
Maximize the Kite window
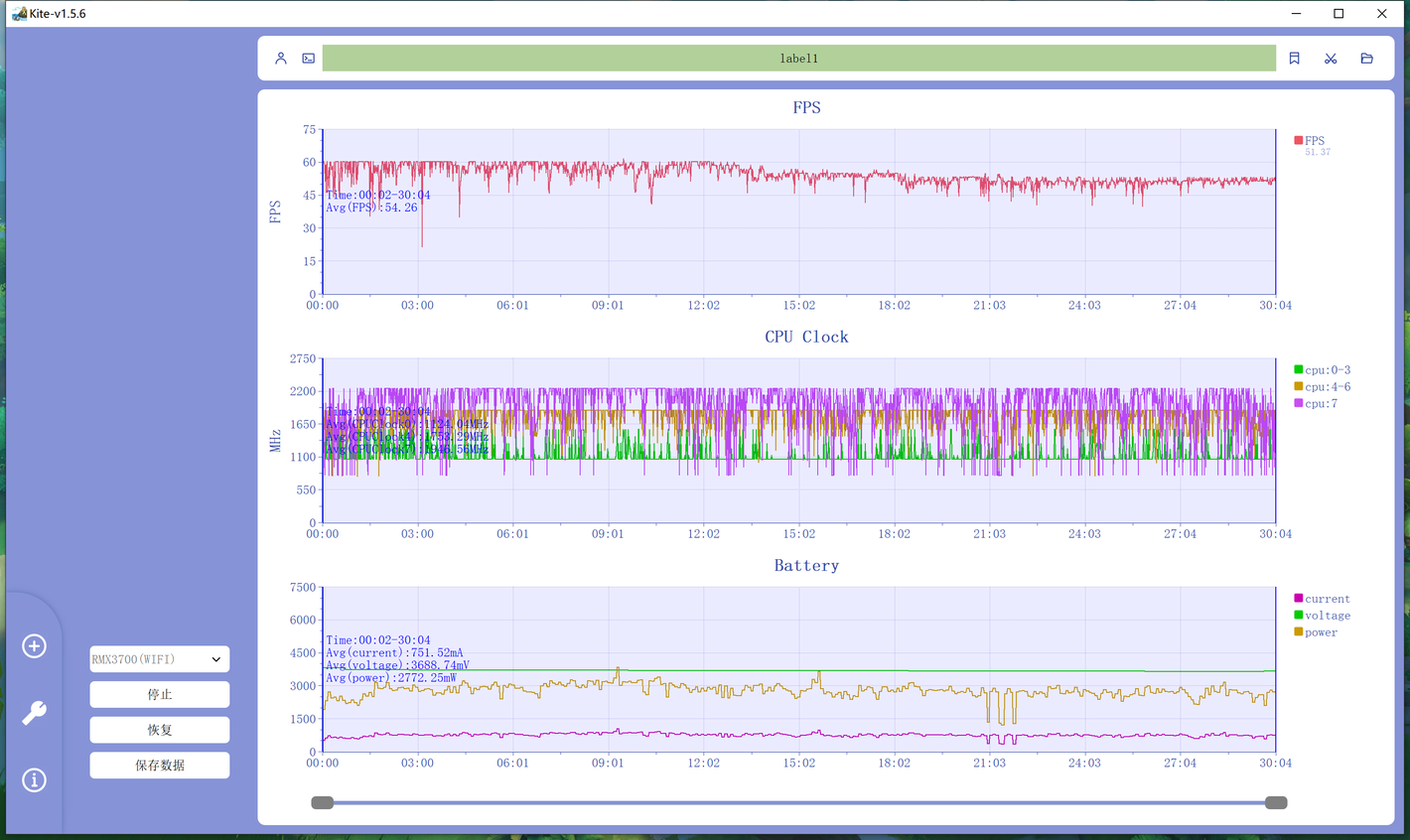tap(1339, 14)
